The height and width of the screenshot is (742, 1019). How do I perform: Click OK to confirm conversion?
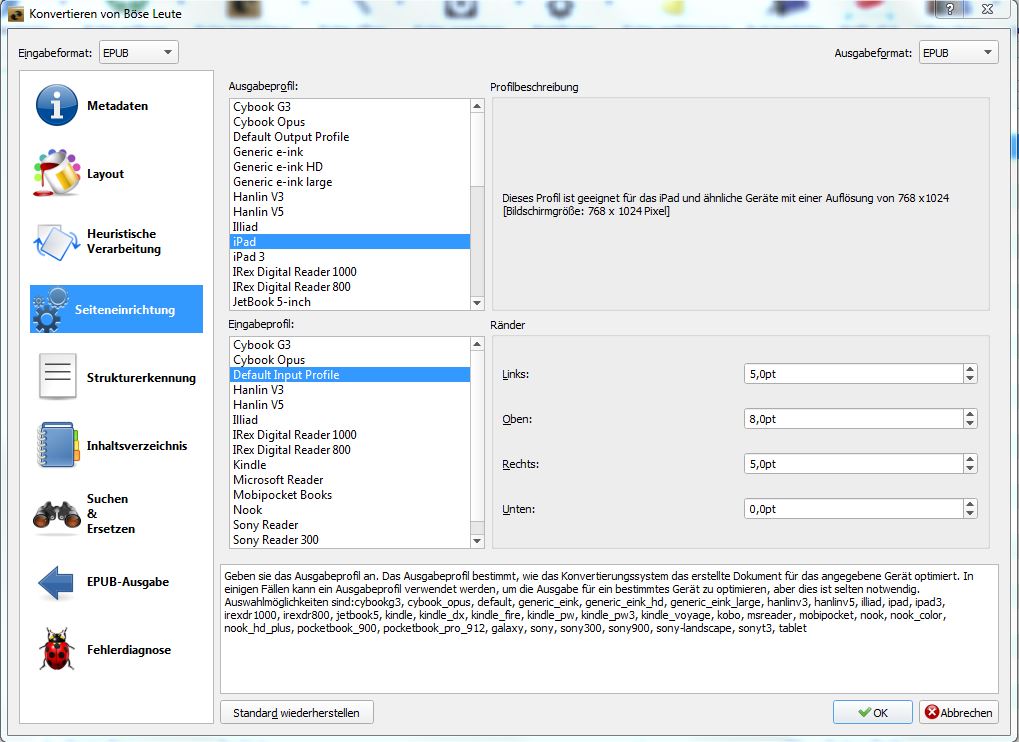pos(872,712)
